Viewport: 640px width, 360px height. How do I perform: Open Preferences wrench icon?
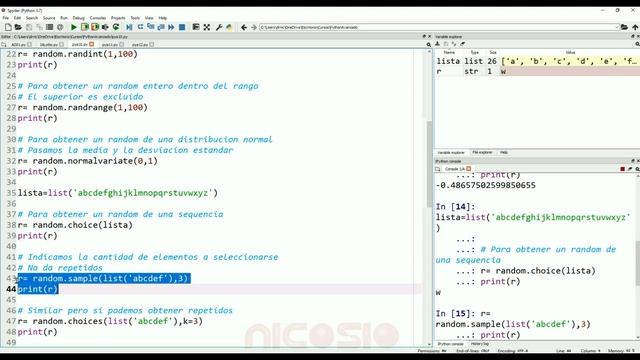(219, 27)
